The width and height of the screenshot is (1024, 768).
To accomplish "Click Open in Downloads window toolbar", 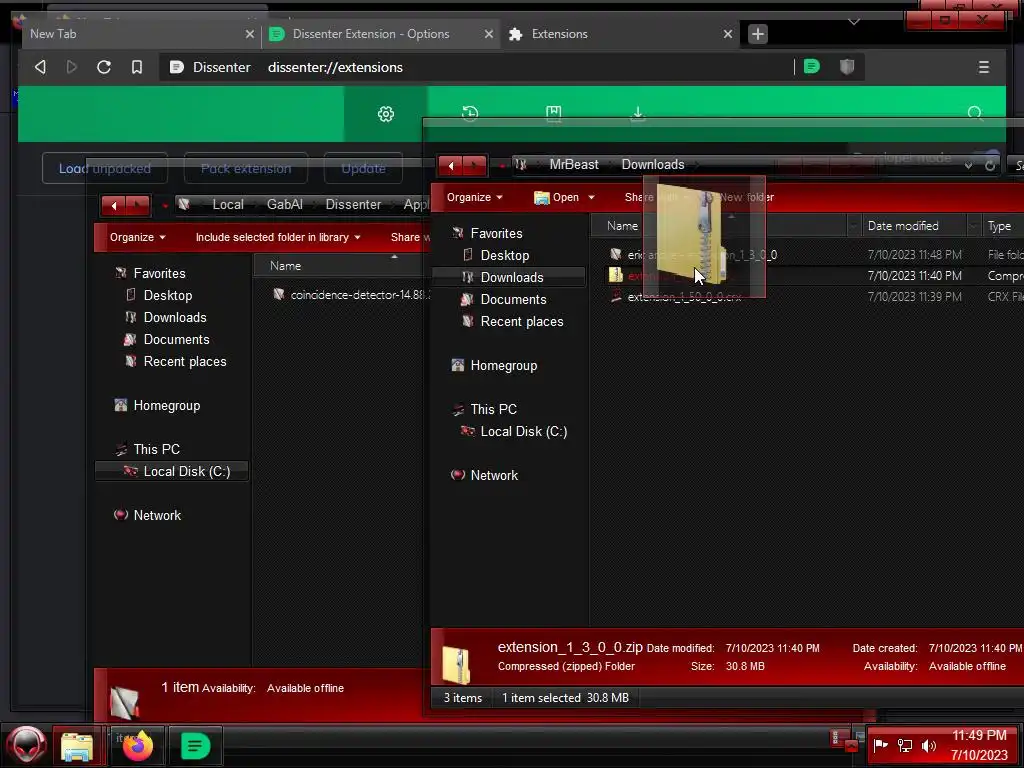I will (557, 197).
